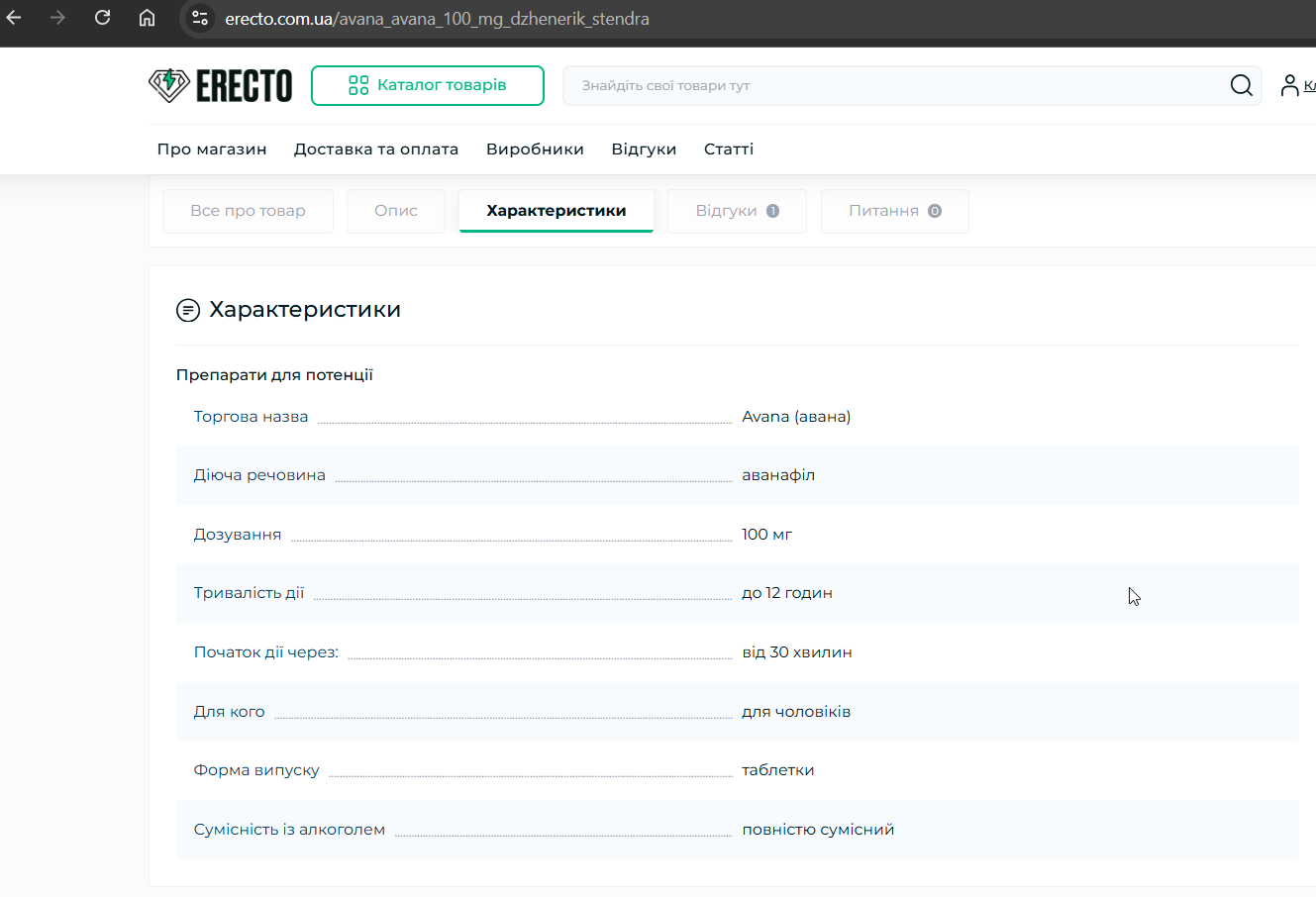
Task: Select the value для чоловіків
Action: pos(796,712)
